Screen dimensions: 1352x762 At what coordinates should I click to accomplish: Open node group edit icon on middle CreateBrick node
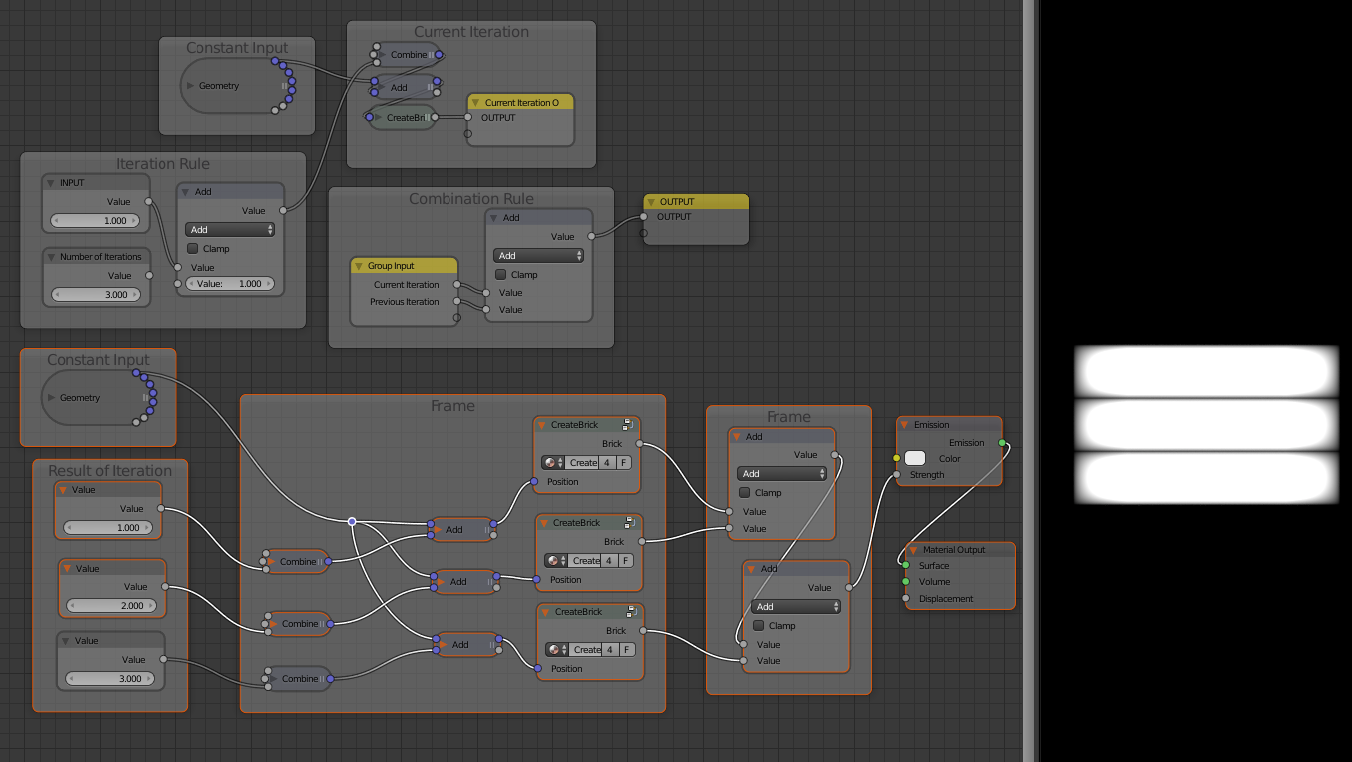tap(631, 522)
